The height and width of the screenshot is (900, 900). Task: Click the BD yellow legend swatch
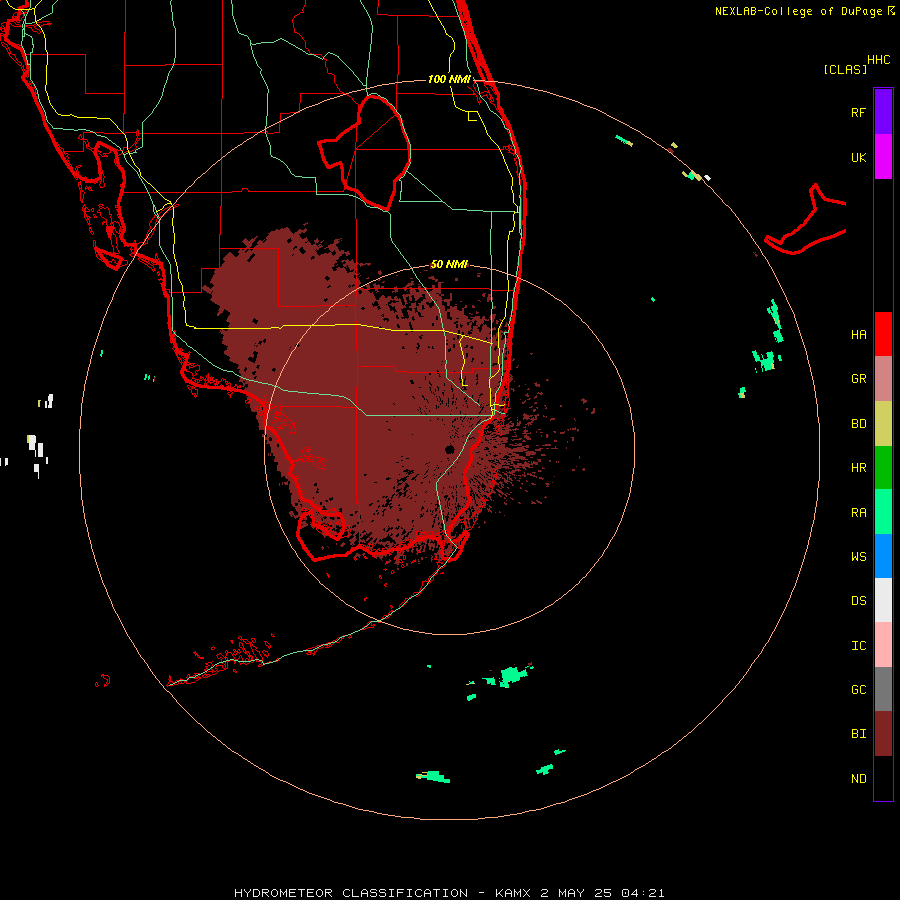pos(883,424)
